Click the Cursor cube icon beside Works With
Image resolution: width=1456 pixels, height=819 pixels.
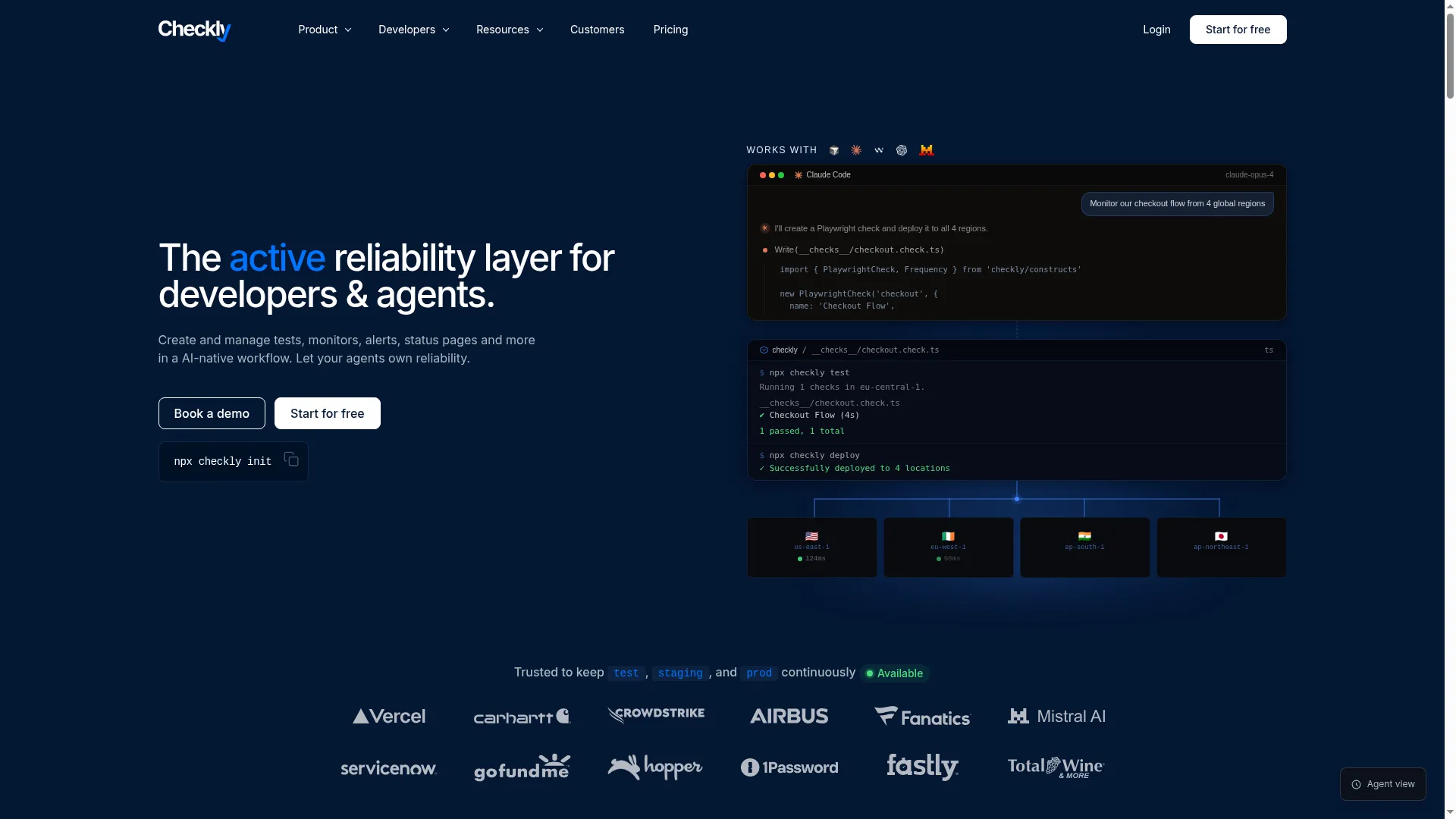(834, 150)
